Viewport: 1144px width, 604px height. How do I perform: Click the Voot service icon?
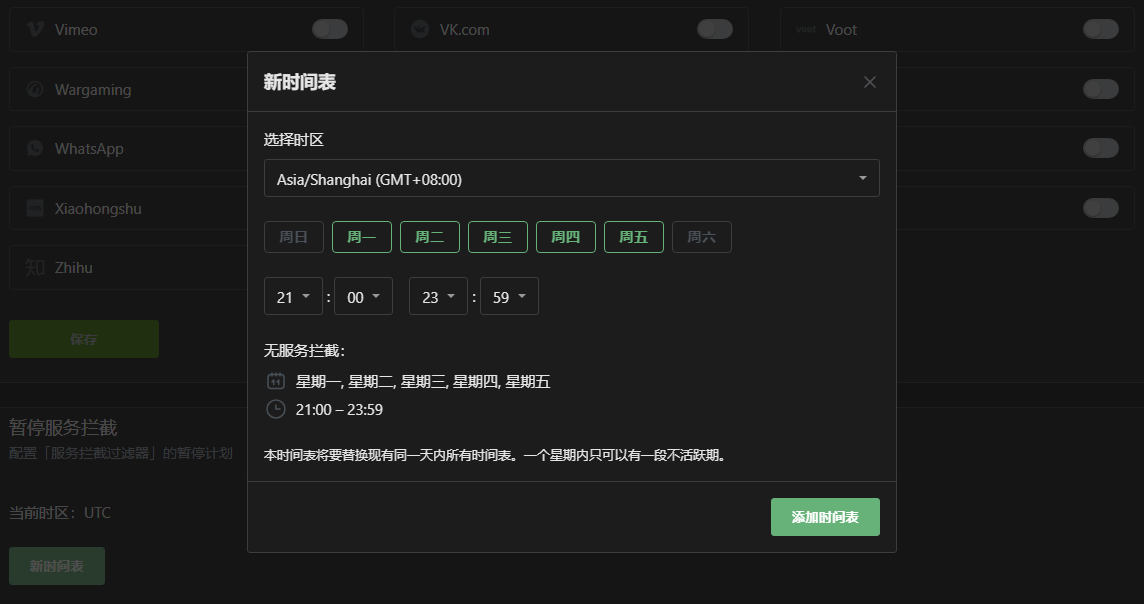tap(805, 29)
